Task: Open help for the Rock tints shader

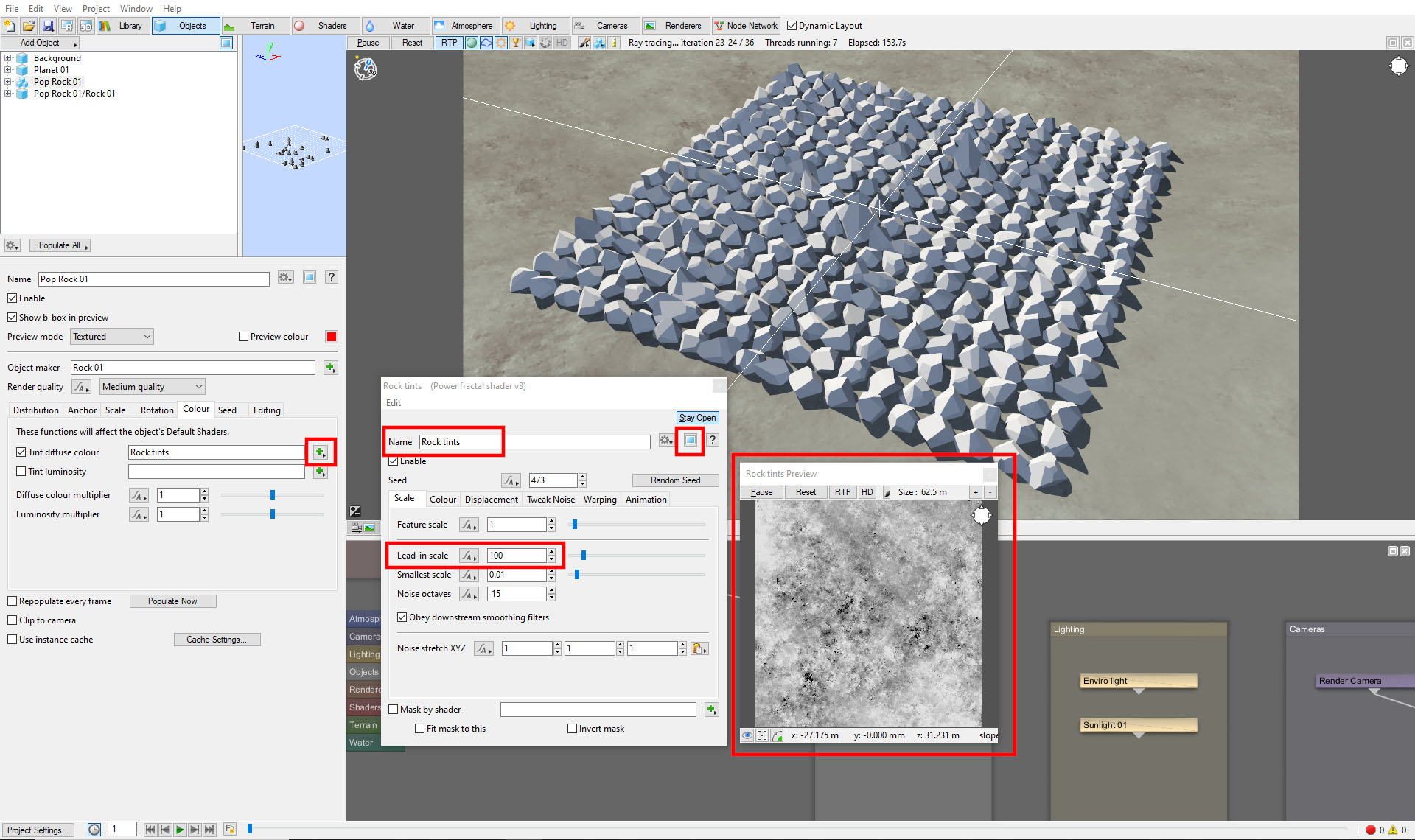Action: coord(713,440)
